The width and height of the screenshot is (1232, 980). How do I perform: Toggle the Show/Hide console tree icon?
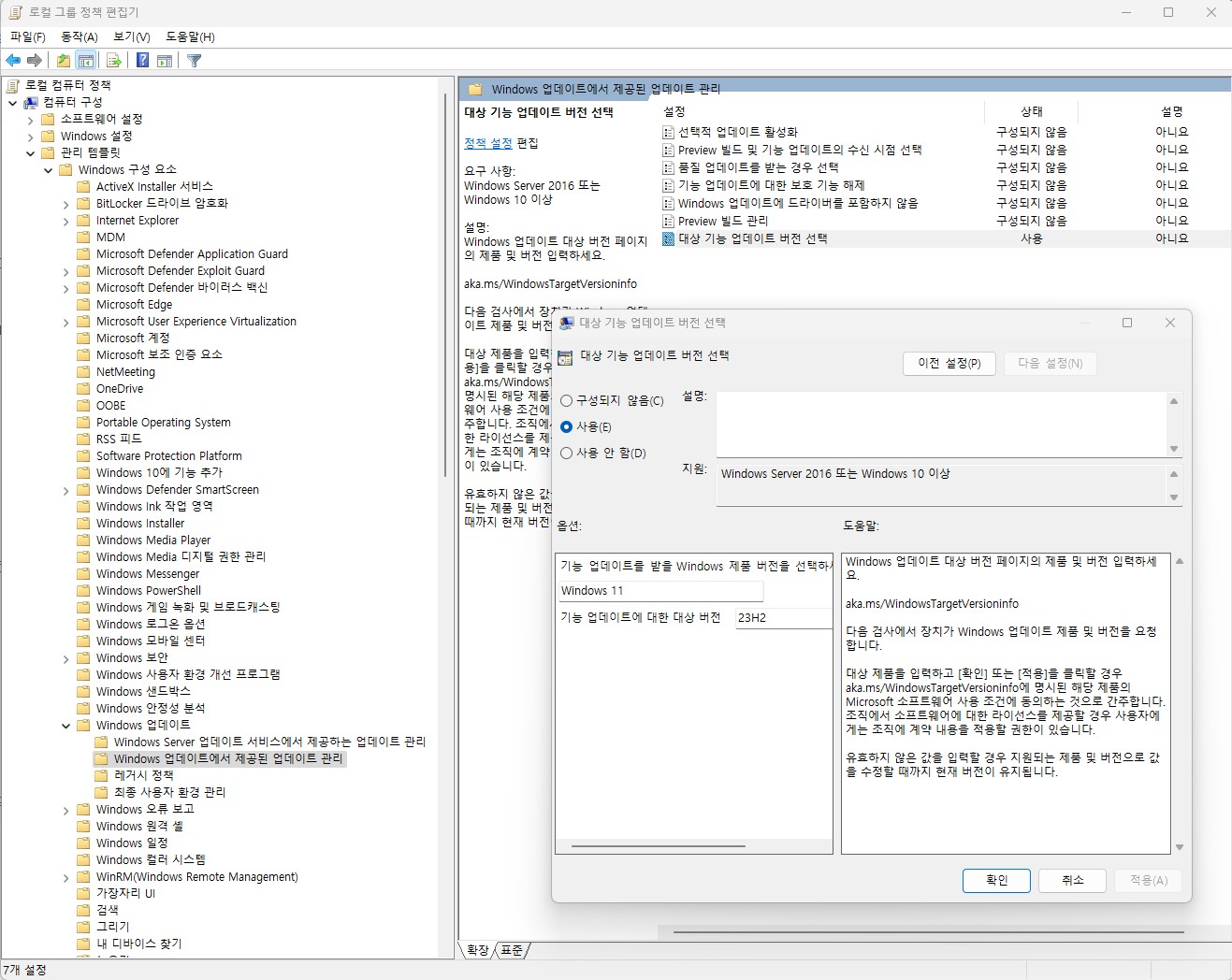coord(86,61)
